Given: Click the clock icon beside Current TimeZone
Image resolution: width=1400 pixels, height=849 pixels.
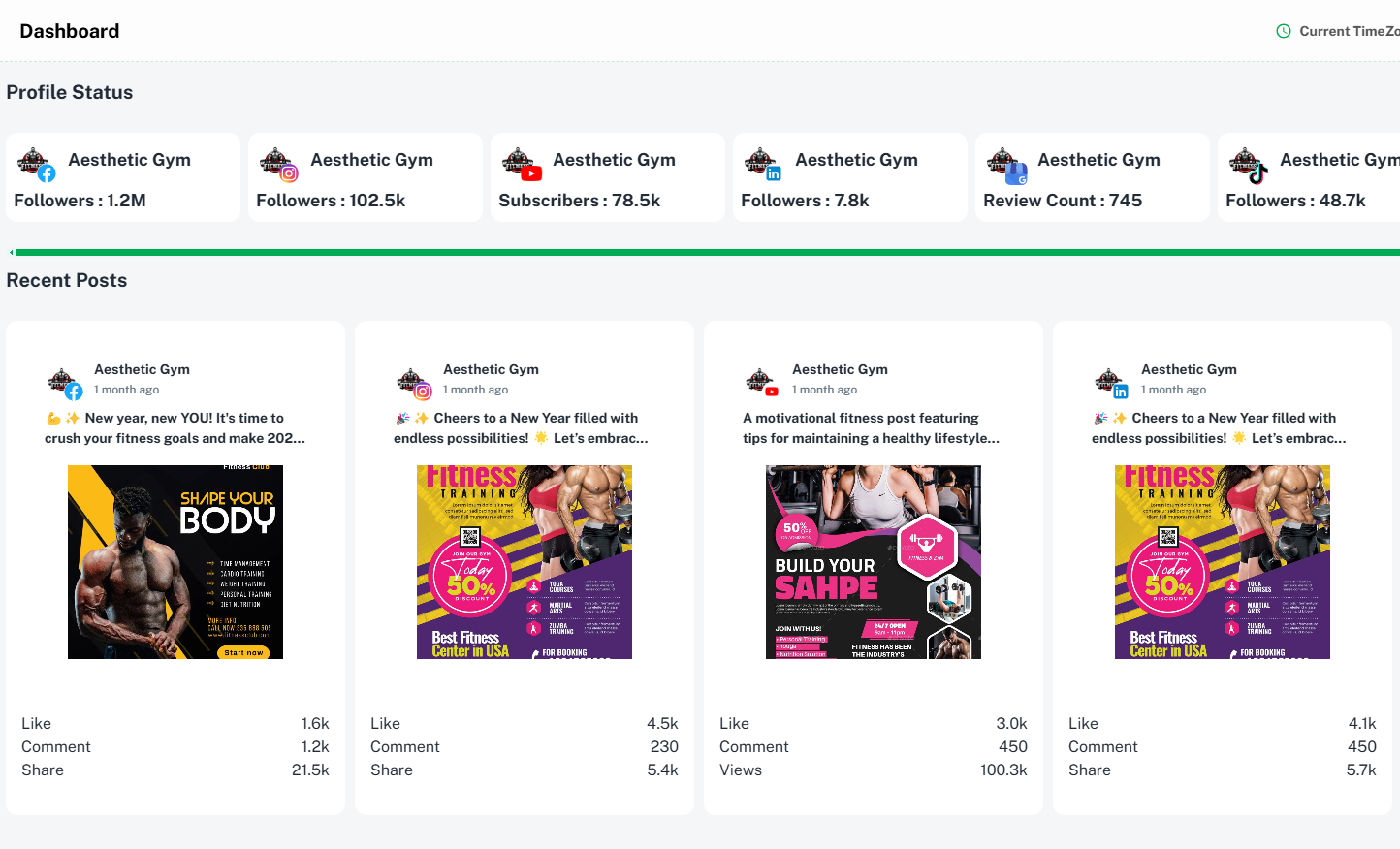Looking at the screenshot, I should (x=1284, y=31).
